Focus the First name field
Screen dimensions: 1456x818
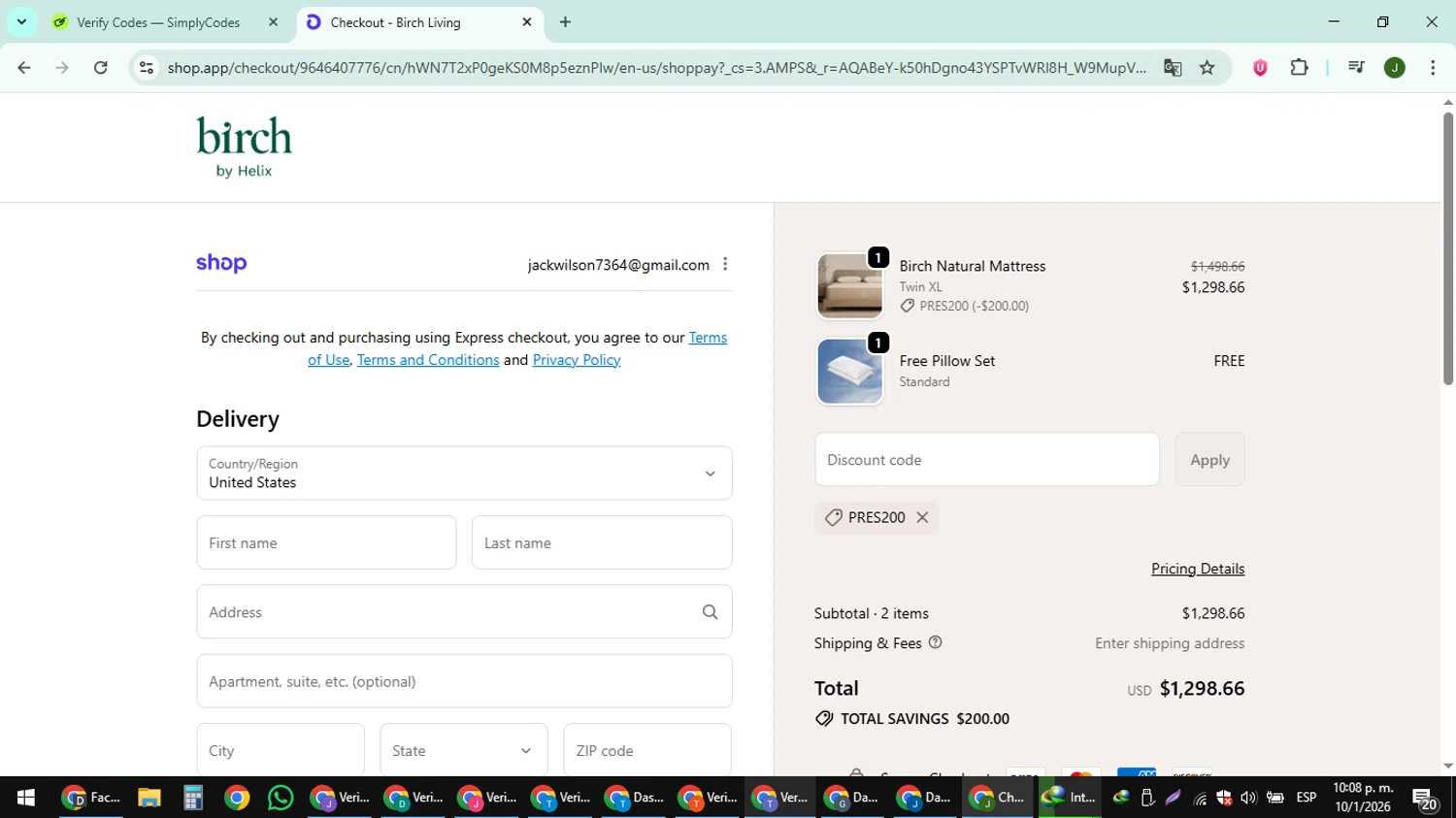point(326,542)
